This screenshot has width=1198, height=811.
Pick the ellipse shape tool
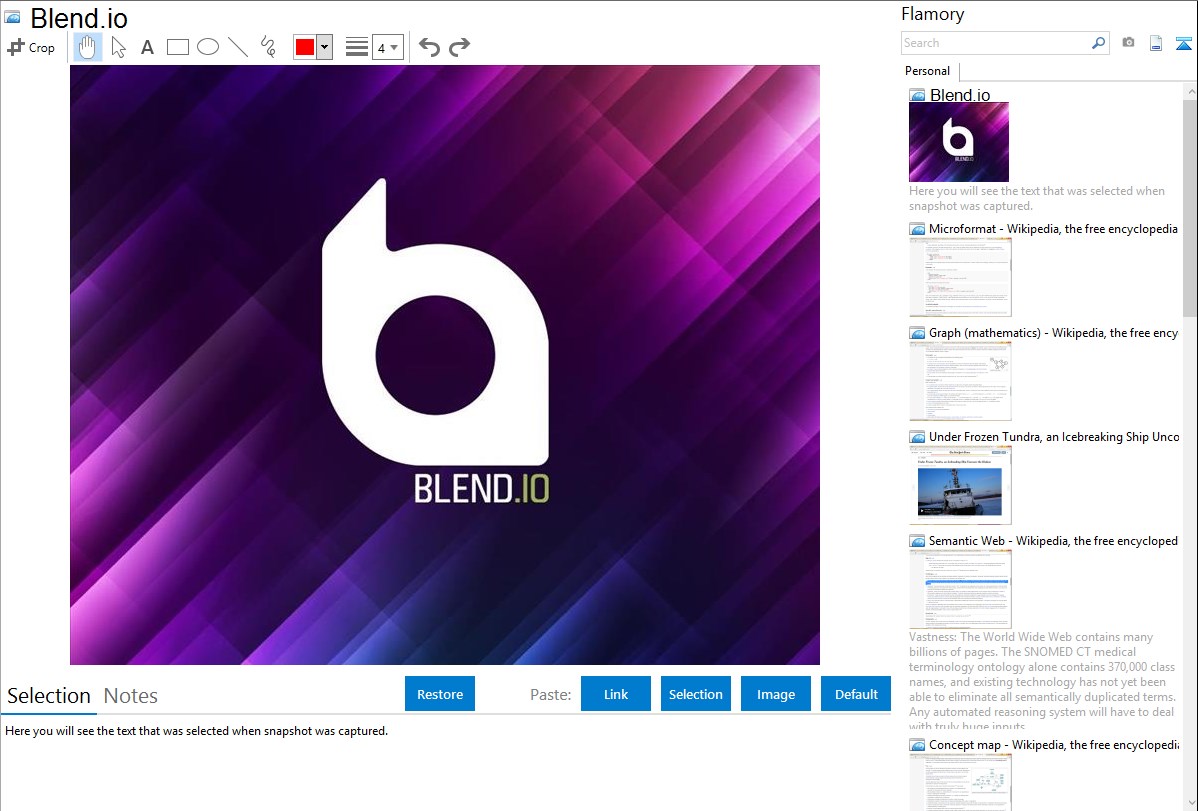(x=208, y=47)
